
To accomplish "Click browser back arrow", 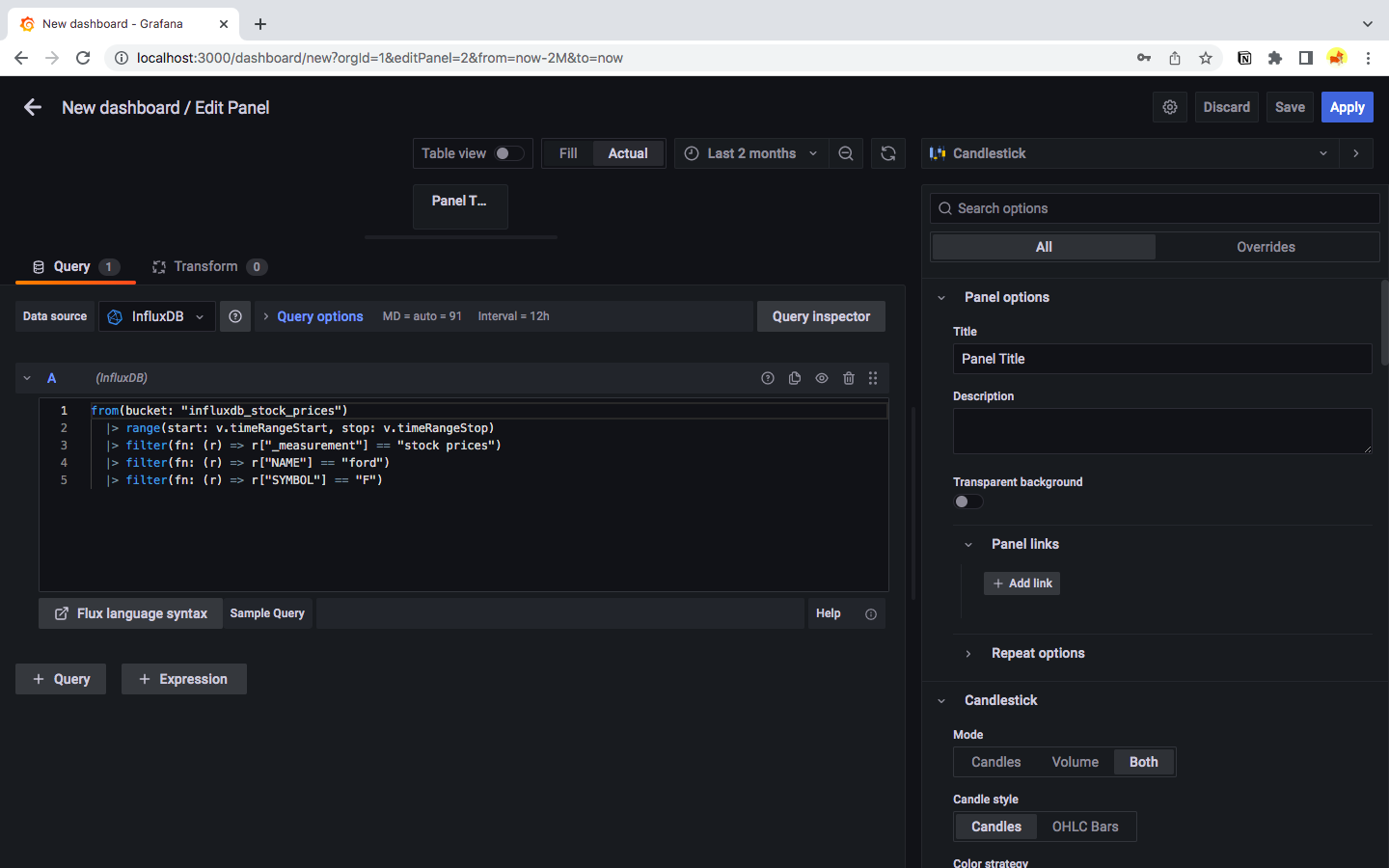I will (21, 58).
